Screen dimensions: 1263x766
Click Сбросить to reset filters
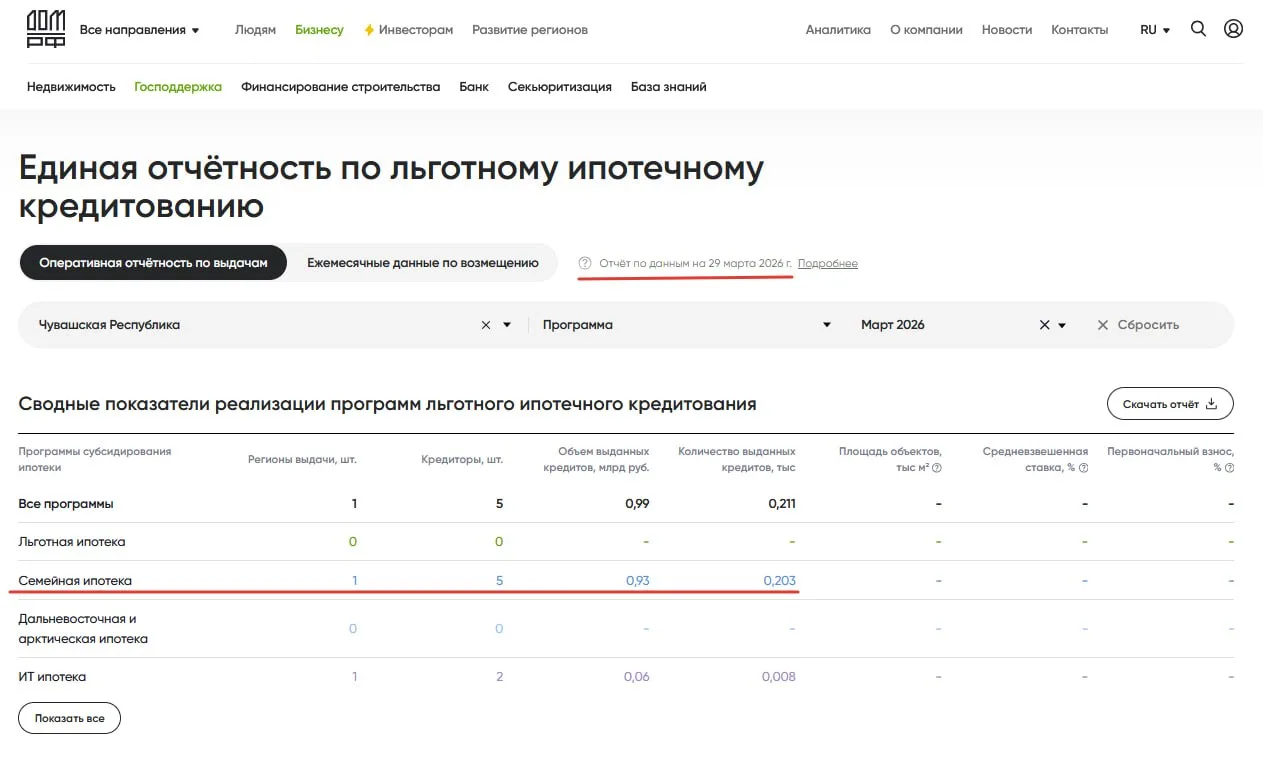(1138, 325)
